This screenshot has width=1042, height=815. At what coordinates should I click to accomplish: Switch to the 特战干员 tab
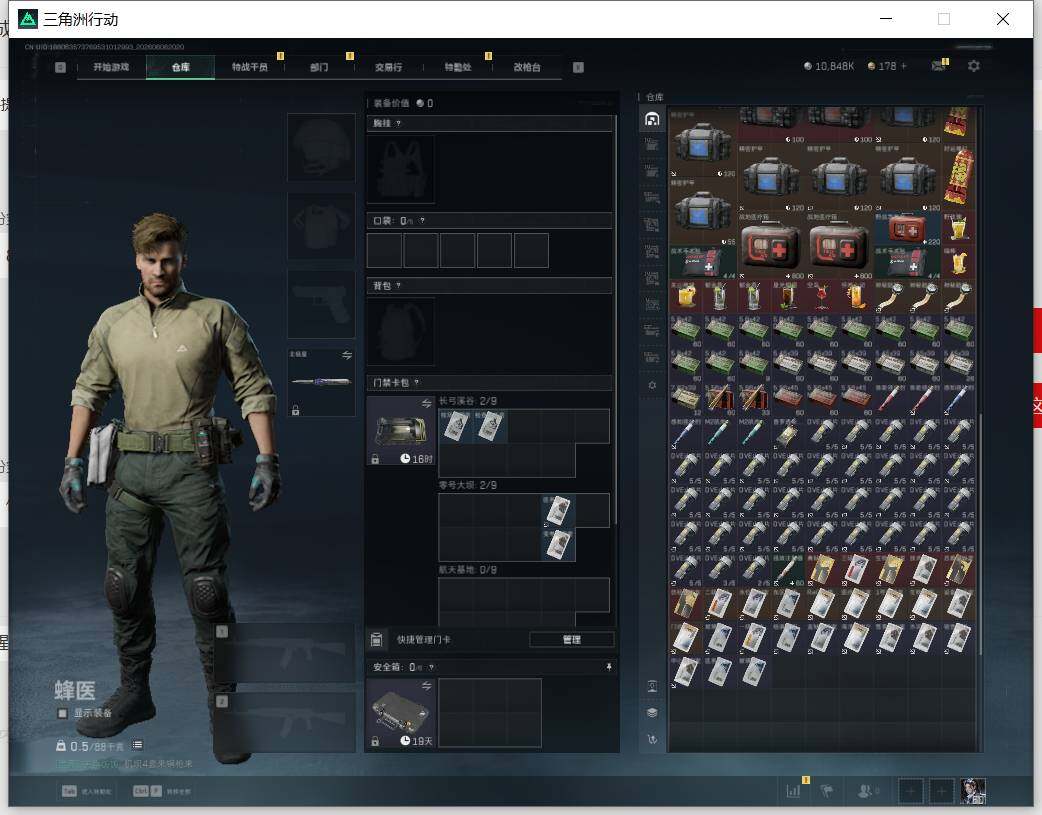click(250, 67)
